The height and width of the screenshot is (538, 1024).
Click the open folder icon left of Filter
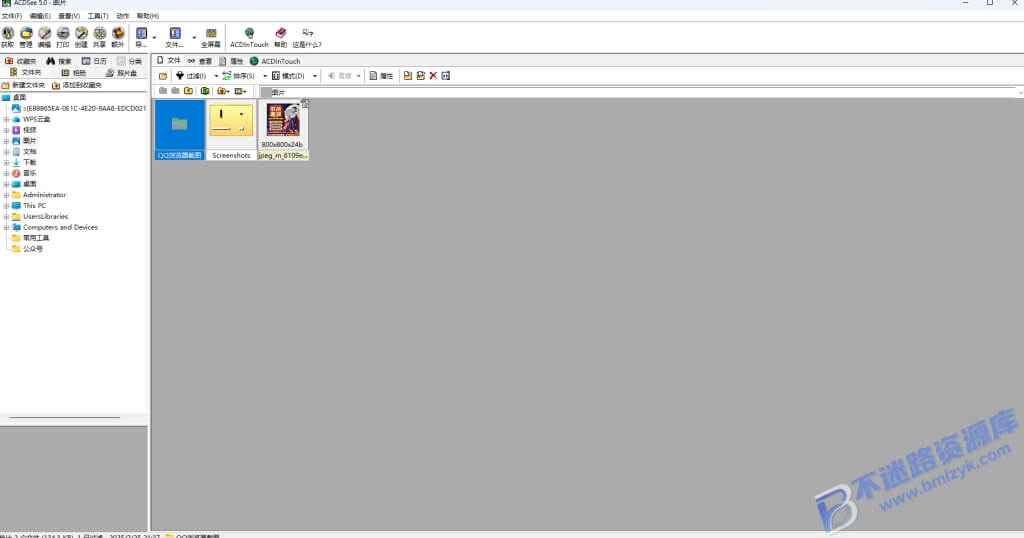click(x=163, y=76)
